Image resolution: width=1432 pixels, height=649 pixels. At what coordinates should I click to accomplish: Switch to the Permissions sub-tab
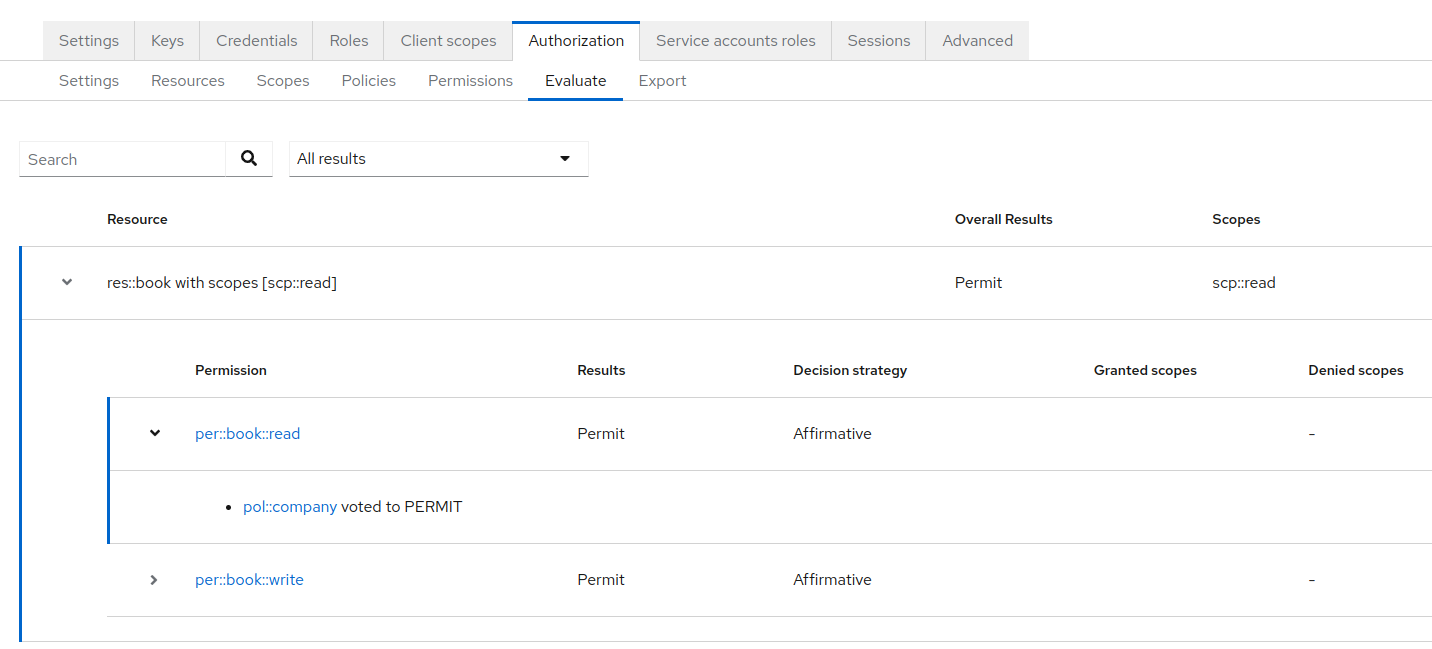(470, 81)
